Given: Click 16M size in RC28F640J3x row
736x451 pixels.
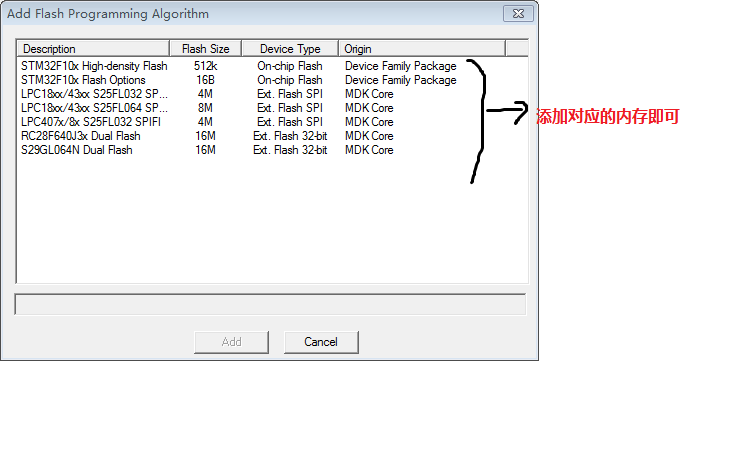Looking at the screenshot, I should point(206,136).
